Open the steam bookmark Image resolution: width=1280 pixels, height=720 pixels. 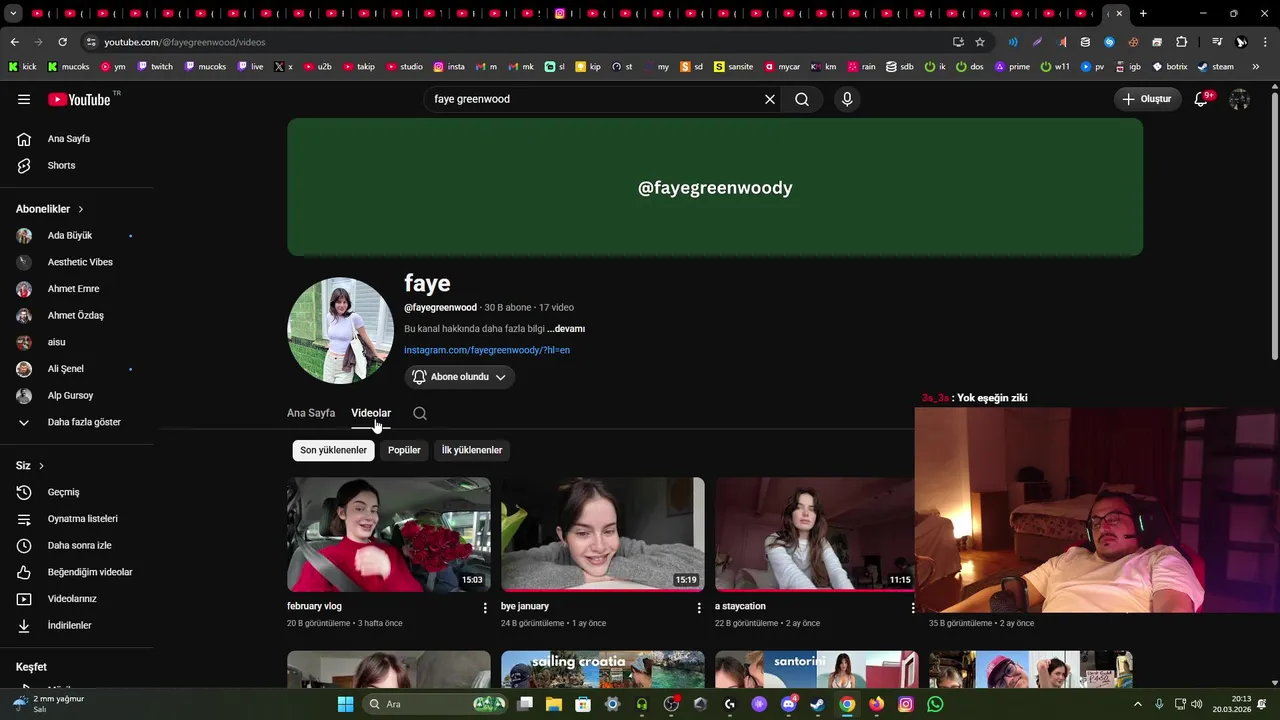(1216, 67)
